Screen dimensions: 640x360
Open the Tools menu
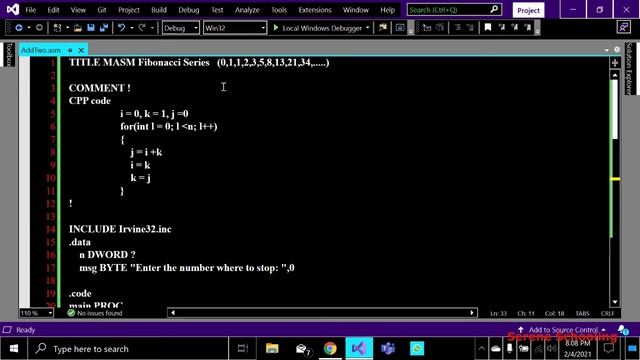point(279,10)
